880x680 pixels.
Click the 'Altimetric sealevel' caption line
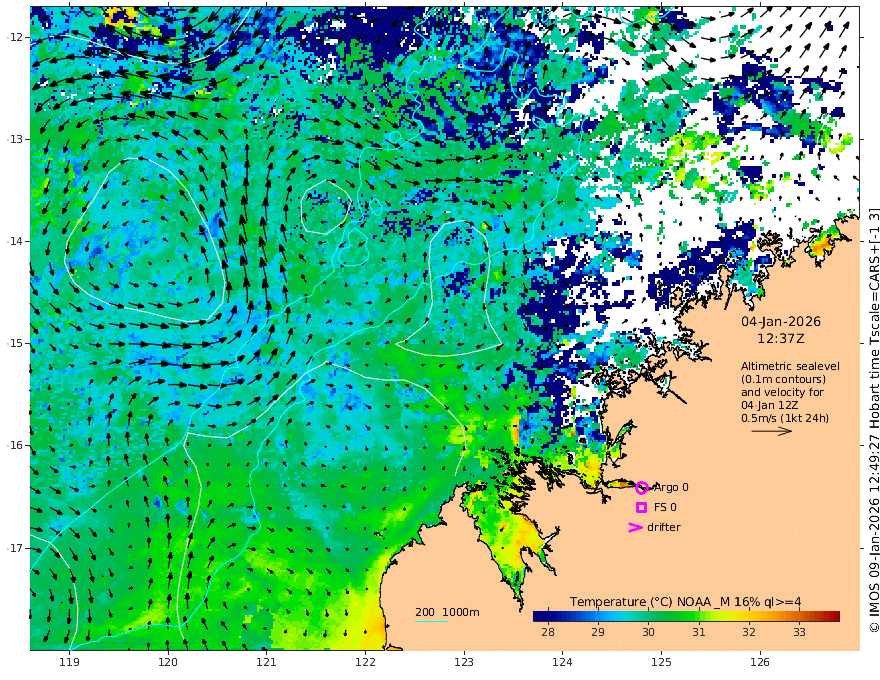790,366
